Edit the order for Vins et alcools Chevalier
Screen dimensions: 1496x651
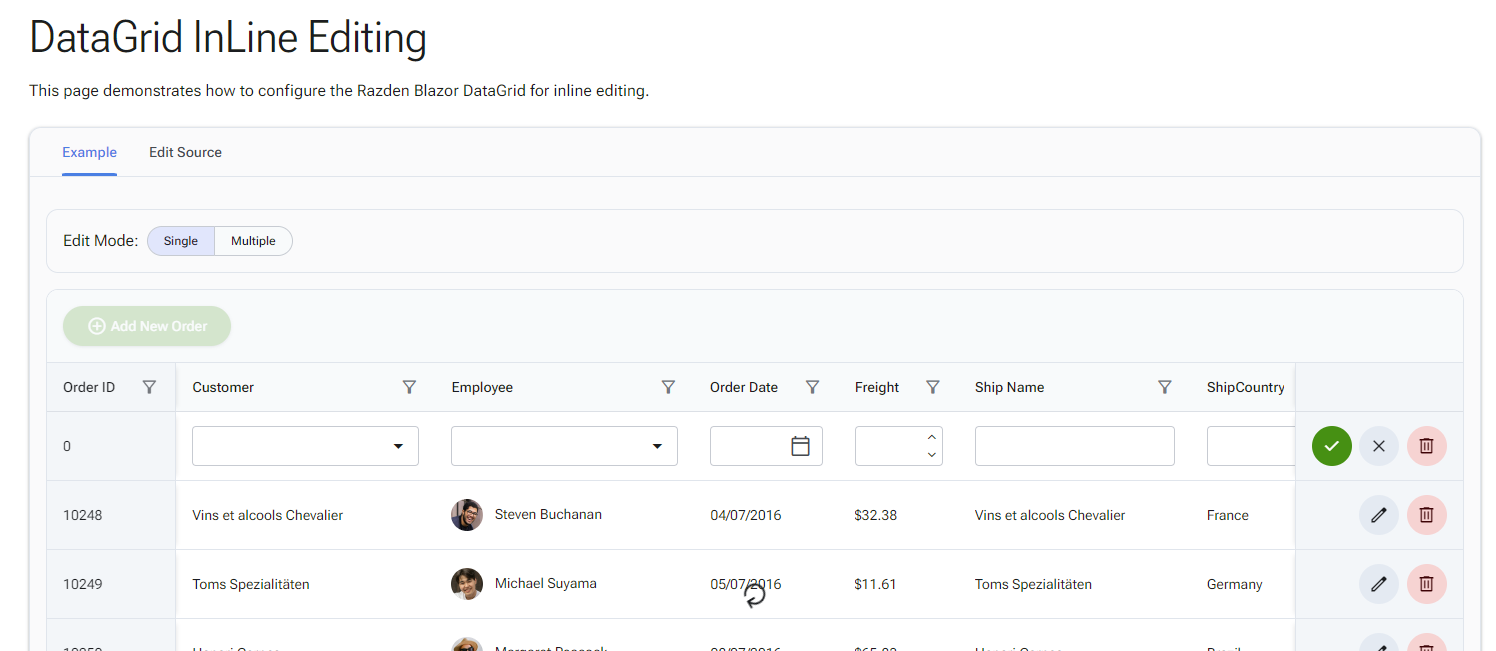(1378, 515)
